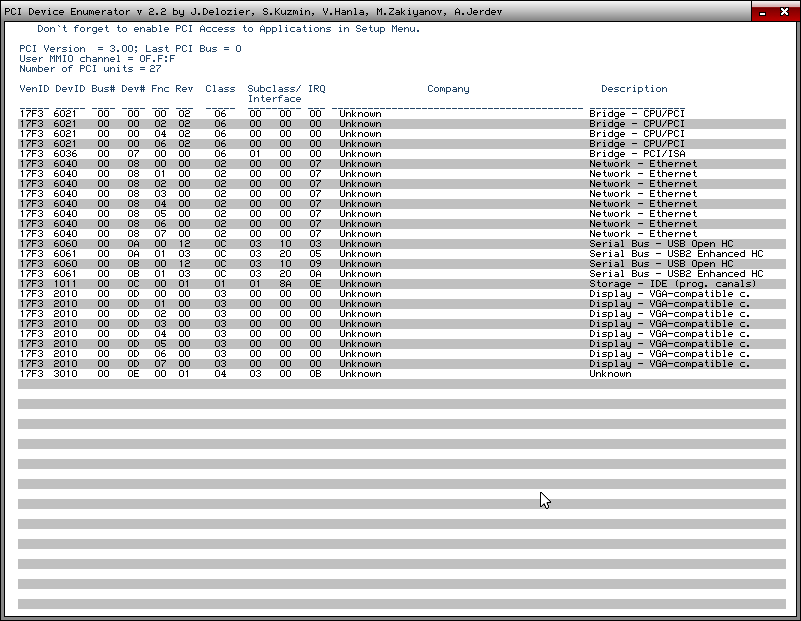Select device ID 1011 in the list
Viewport: 801px width, 621px height.
(65, 284)
